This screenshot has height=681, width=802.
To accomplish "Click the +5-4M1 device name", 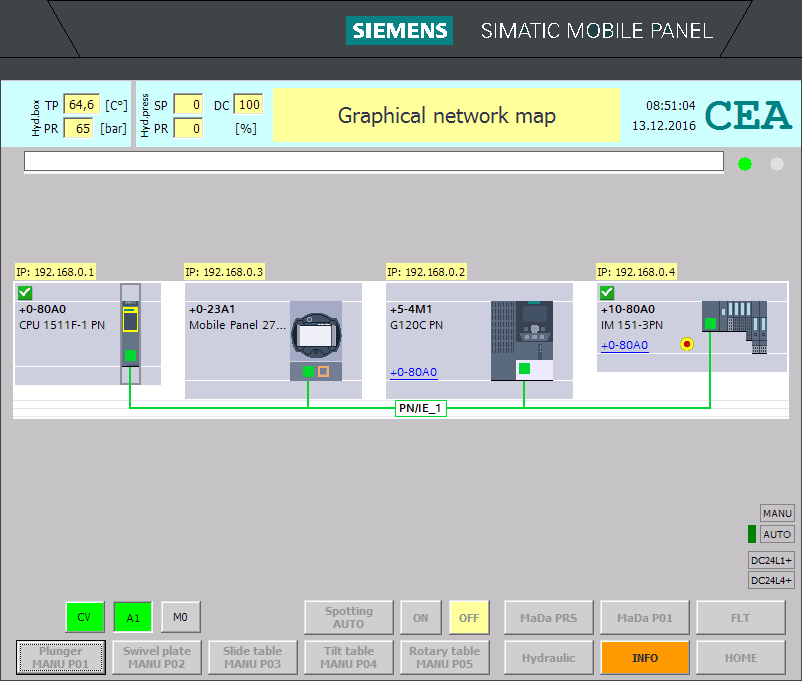I will 411,309.
